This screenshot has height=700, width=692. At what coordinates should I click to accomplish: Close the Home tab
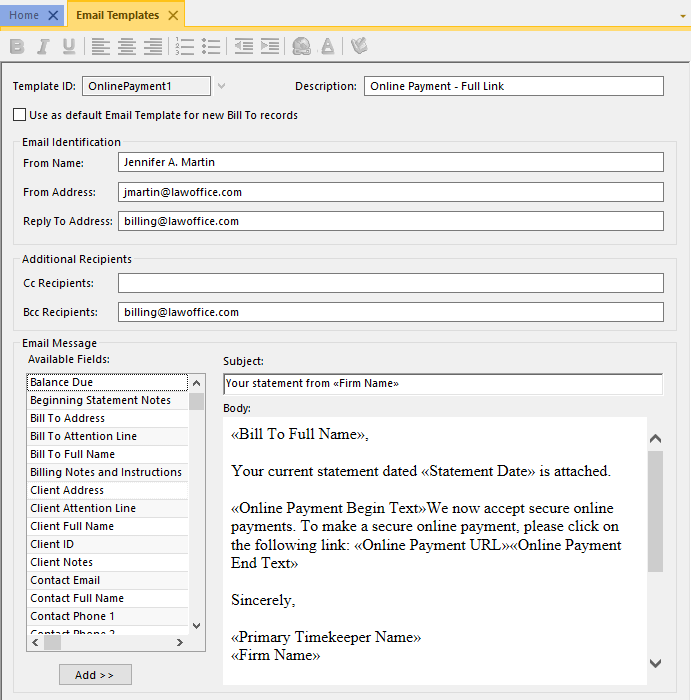pyautogui.click(x=53, y=16)
